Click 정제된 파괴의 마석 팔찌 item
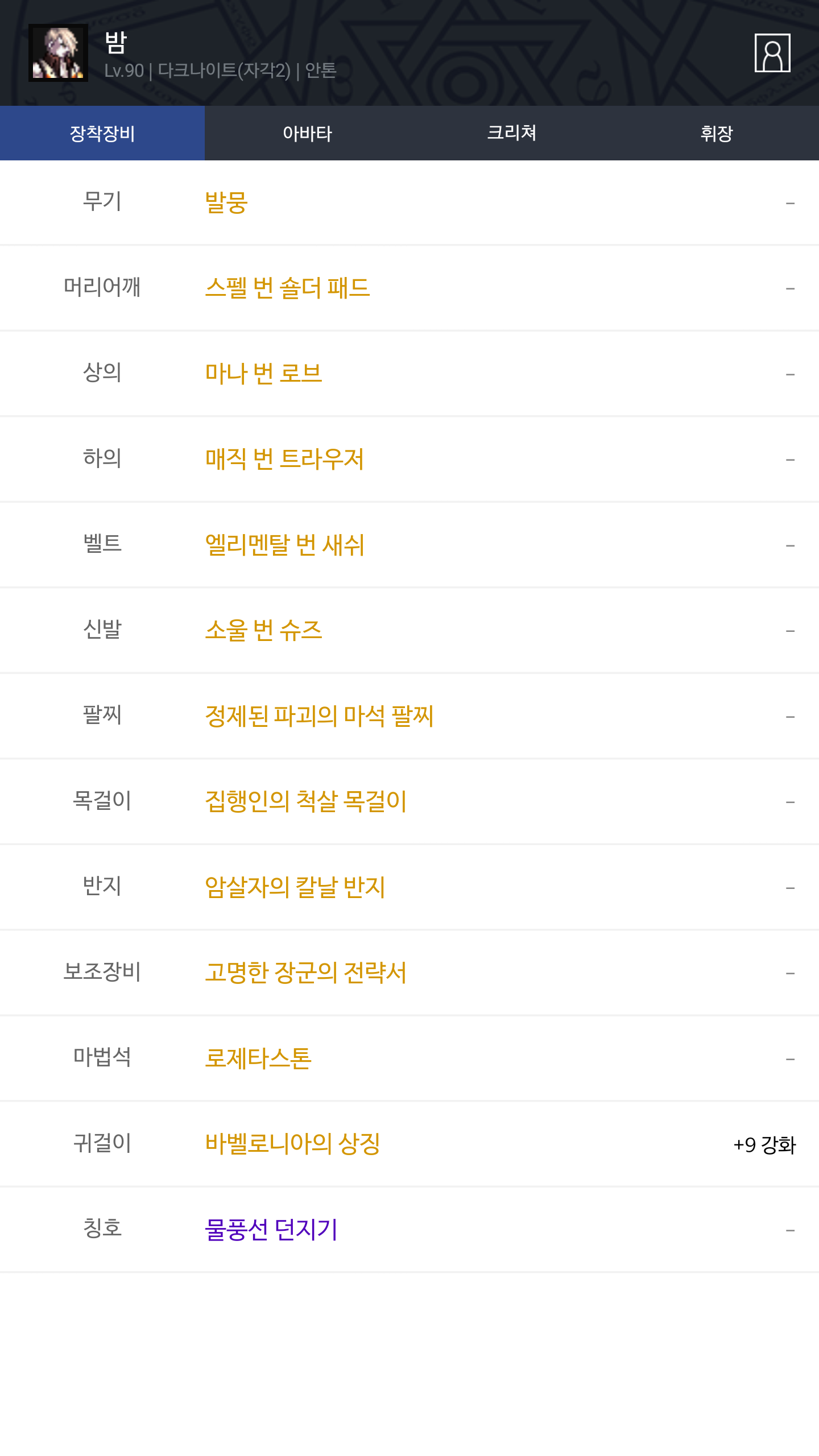The width and height of the screenshot is (819, 1456). coord(319,715)
